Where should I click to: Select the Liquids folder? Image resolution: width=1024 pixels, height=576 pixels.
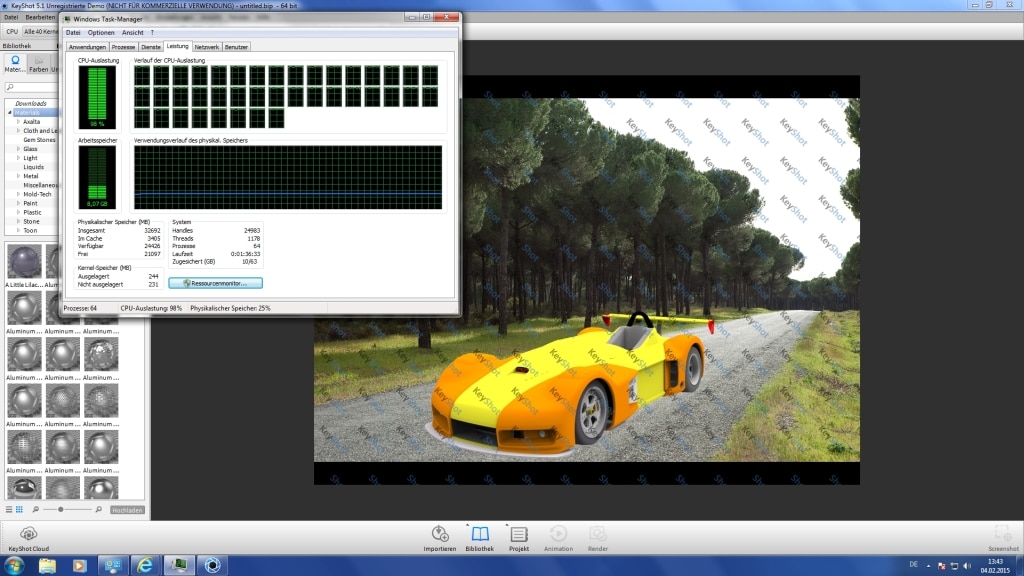pos(33,167)
